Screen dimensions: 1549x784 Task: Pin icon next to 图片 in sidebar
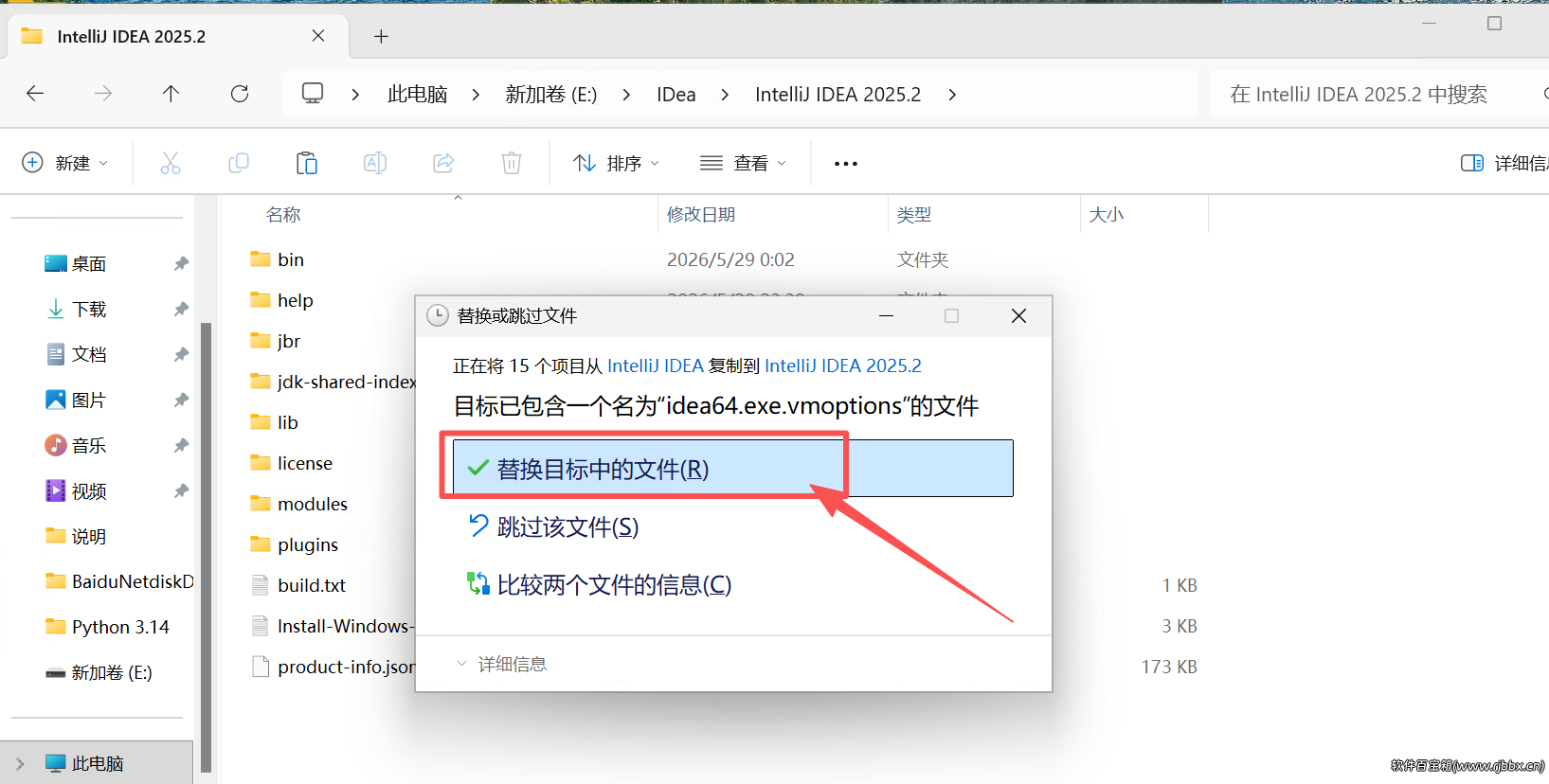tap(181, 401)
